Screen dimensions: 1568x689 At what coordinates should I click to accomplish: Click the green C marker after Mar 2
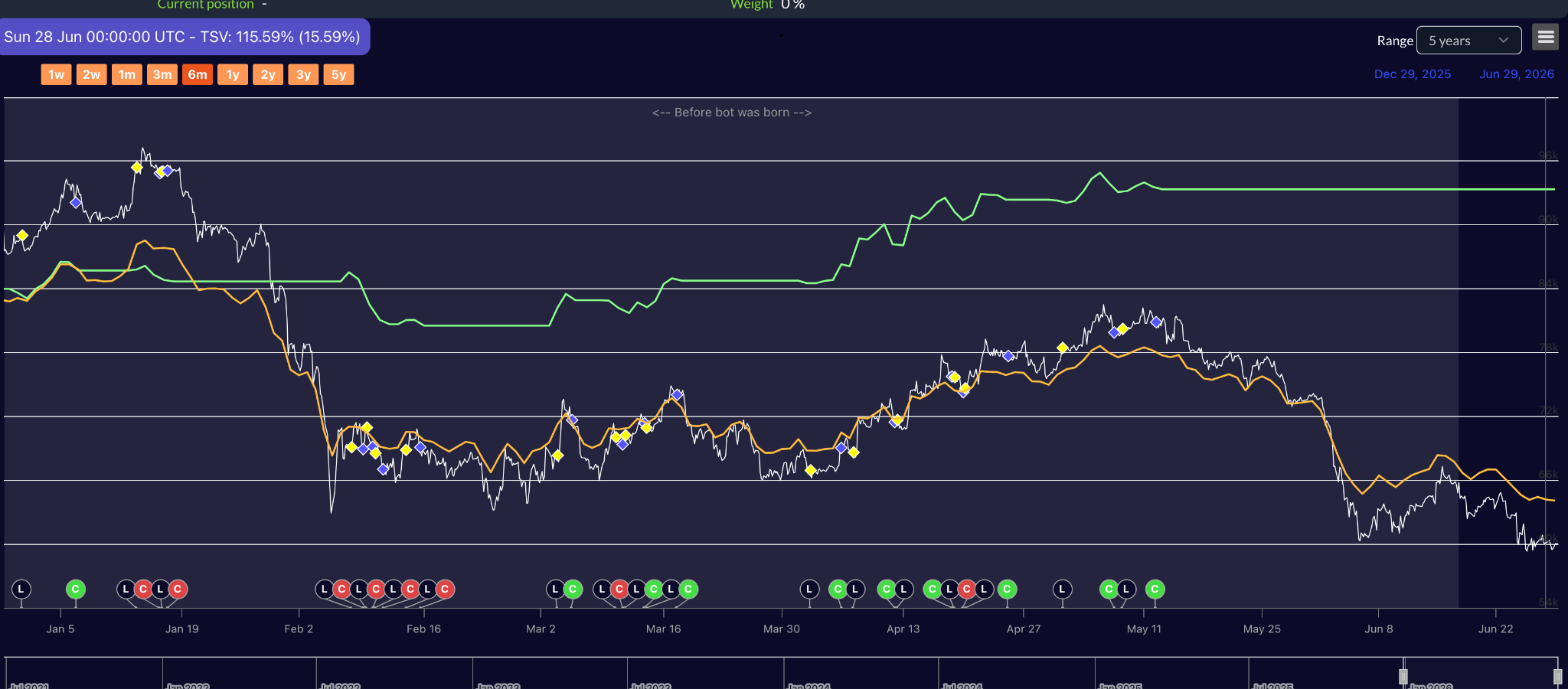point(573,589)
